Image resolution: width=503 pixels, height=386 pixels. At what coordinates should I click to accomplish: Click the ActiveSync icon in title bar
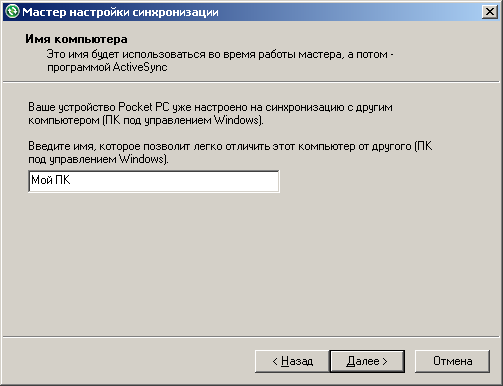click(x=12, y=12)
